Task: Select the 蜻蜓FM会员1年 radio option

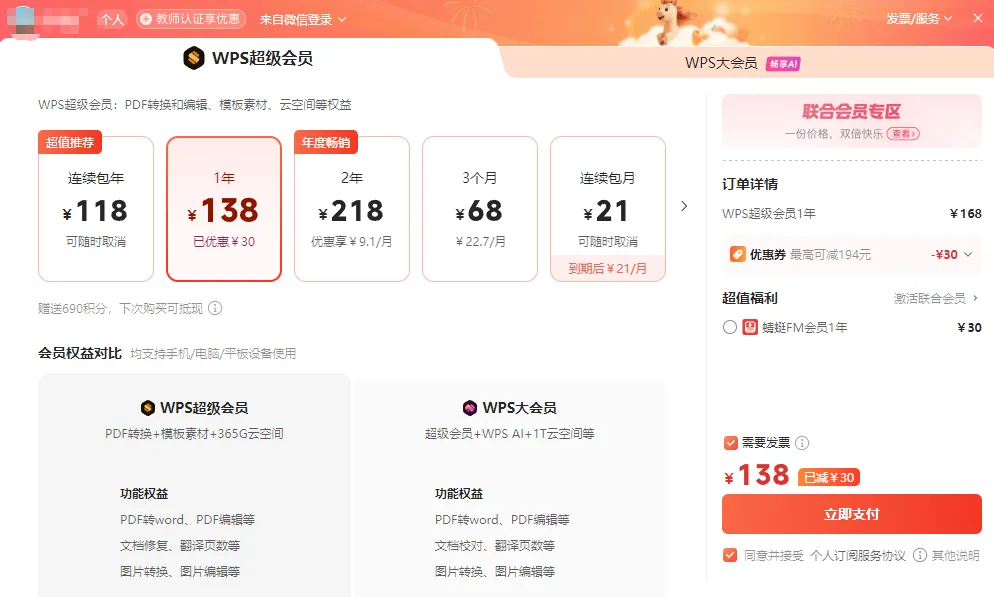Action: (730, 327)
